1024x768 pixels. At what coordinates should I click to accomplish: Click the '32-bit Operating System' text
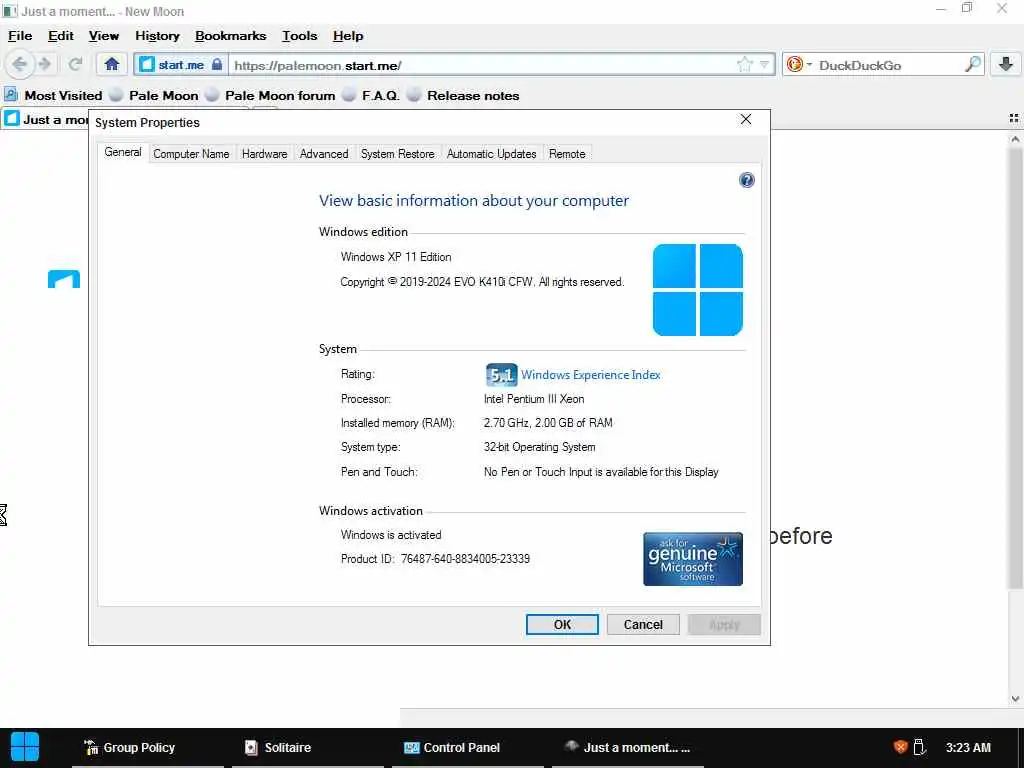coord(539,447)
